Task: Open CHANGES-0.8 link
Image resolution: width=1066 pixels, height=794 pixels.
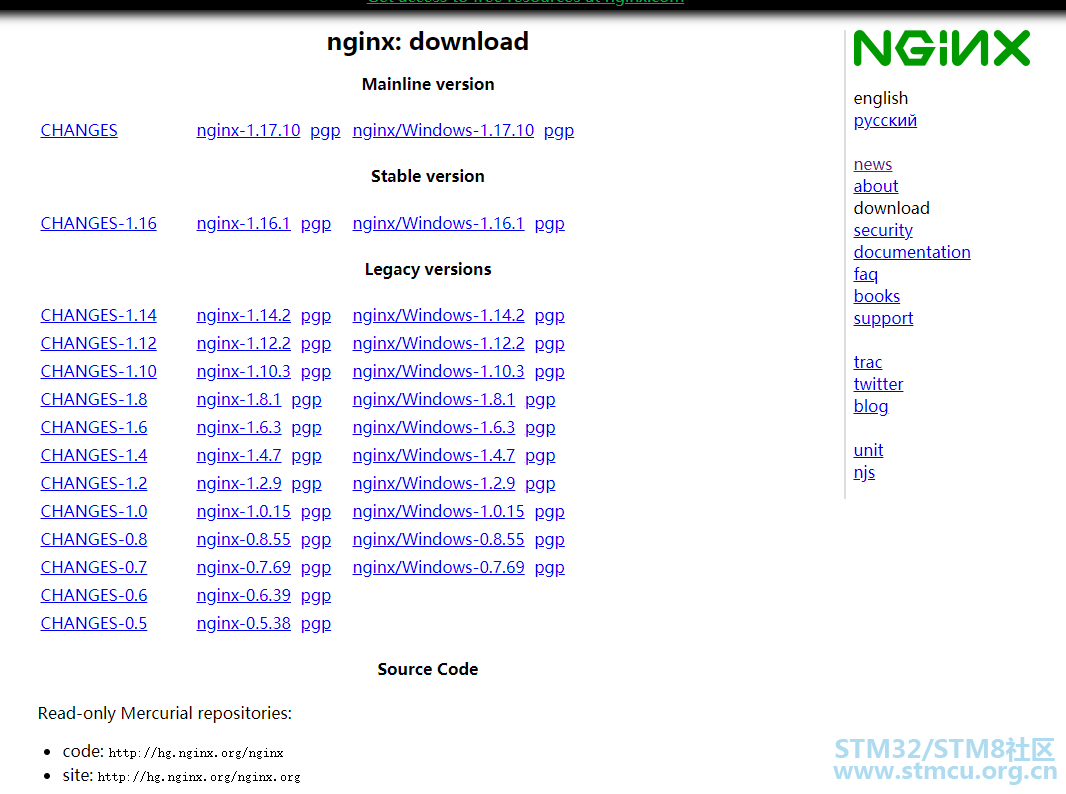Action: [x=94, y=539]
